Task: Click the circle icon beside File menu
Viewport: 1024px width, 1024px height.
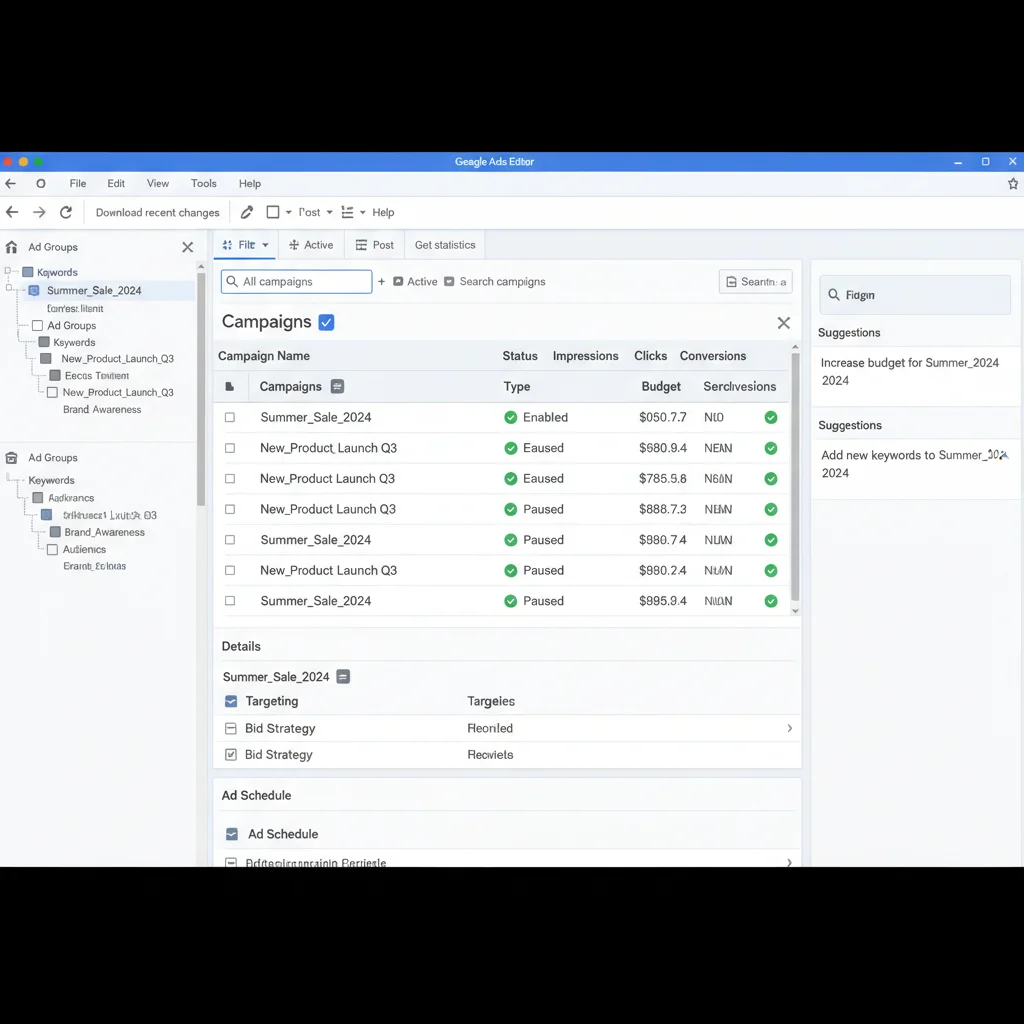Action: 40,184
